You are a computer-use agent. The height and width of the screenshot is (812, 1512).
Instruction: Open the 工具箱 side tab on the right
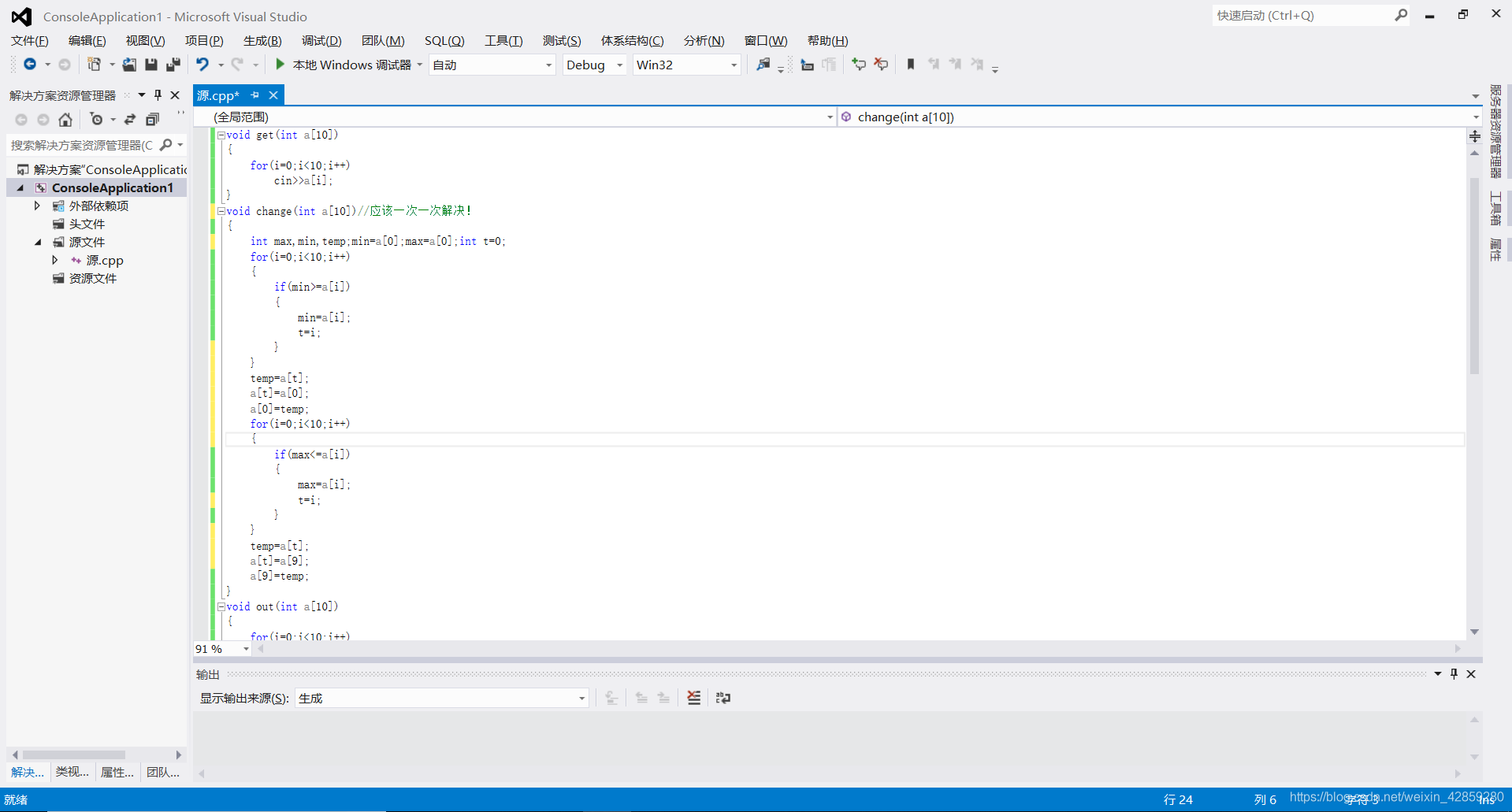tap(1495, 208)
